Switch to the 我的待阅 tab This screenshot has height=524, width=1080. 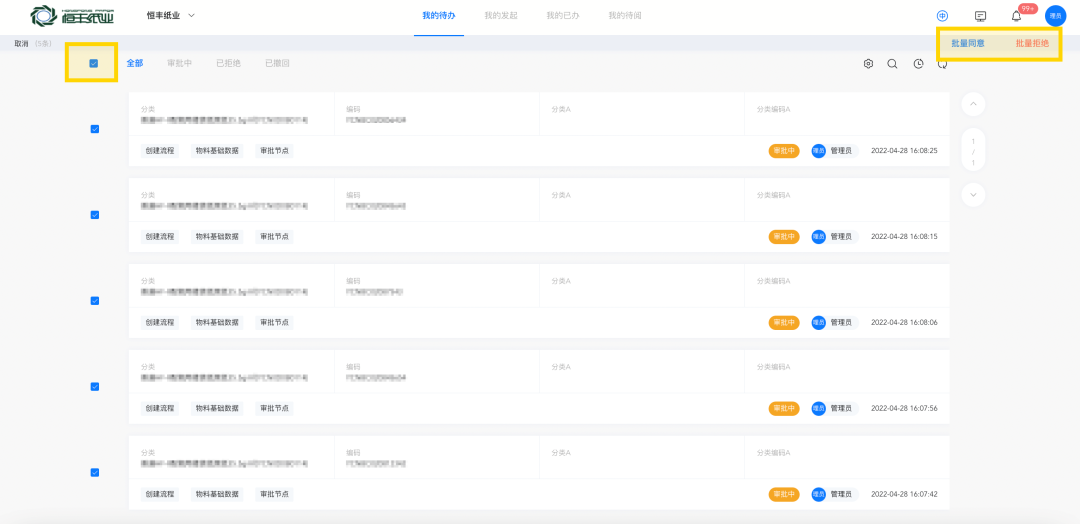[625, 15]
